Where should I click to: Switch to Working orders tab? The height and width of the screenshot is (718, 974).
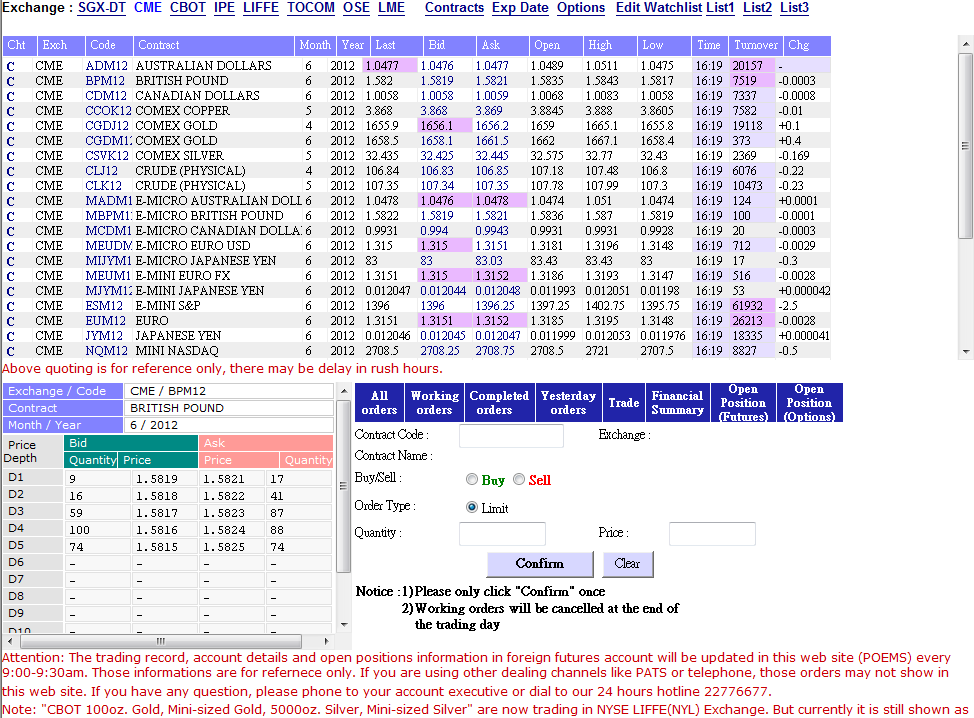coord(434,402)
